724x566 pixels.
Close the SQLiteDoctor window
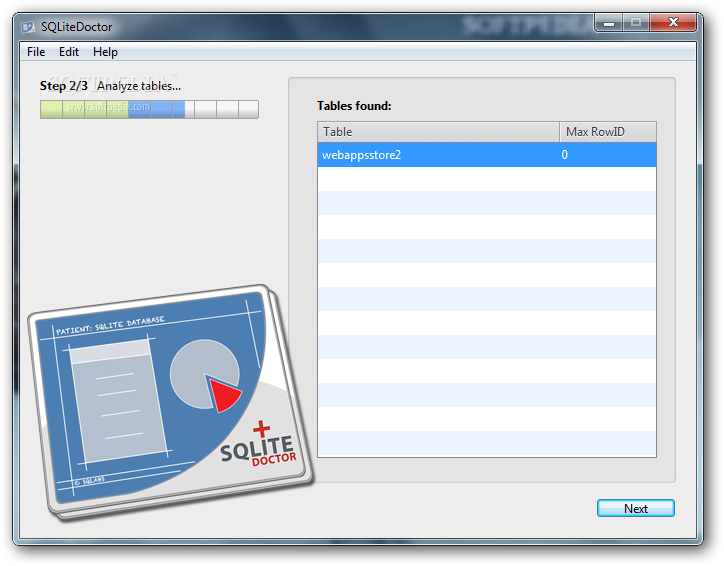(x=673, y=22)
